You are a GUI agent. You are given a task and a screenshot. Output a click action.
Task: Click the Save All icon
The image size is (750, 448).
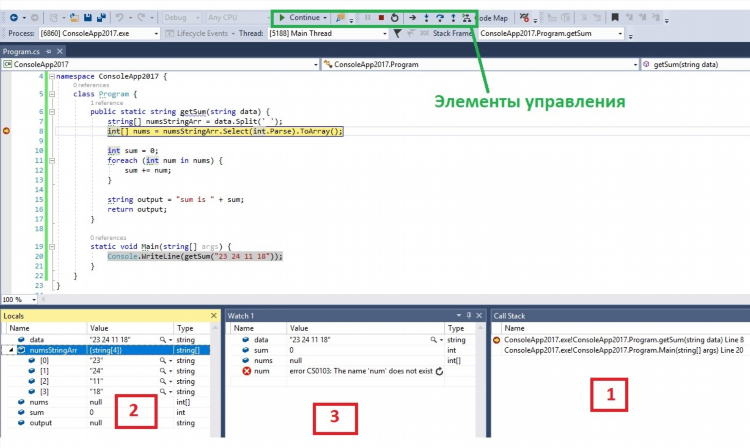[x=101, y=18]
